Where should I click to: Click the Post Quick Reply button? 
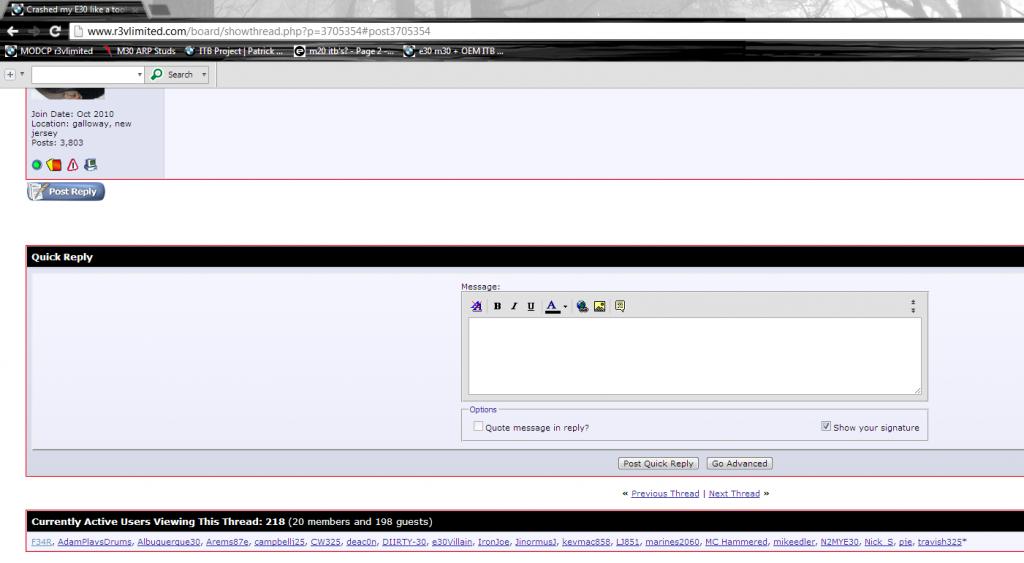click(x=658, y=464)
